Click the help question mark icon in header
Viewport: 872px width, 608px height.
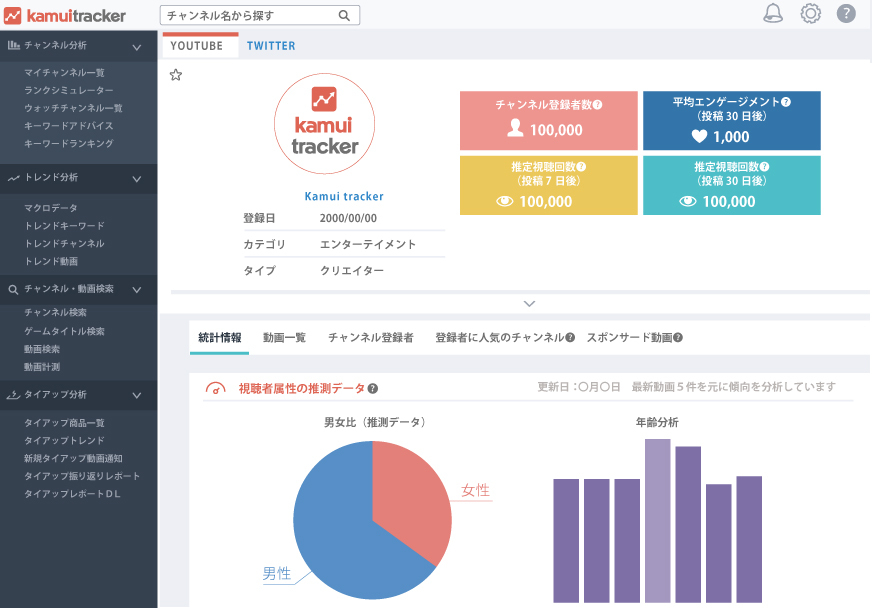tap(846, 14)
